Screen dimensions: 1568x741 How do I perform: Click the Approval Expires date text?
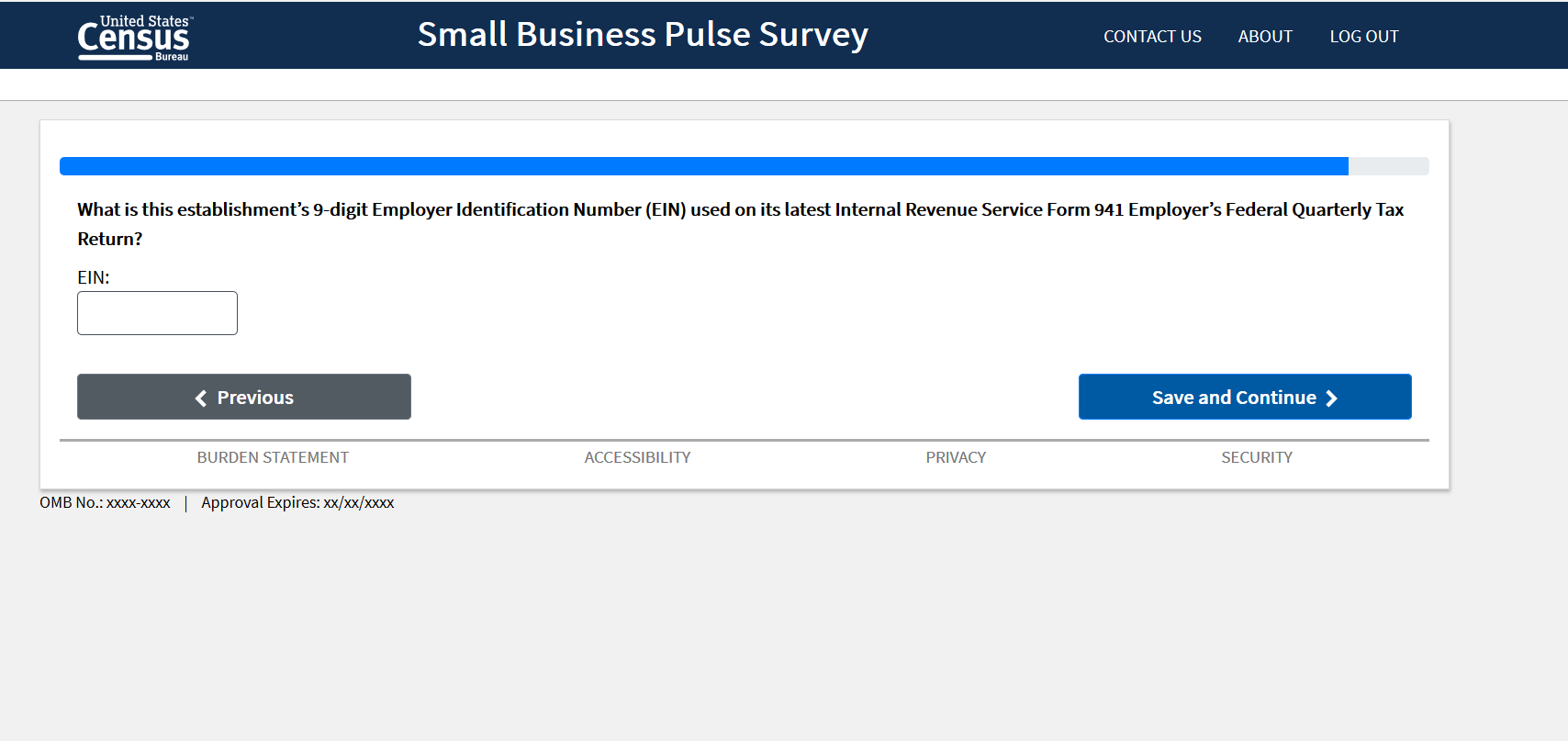(x=297, y=502)
